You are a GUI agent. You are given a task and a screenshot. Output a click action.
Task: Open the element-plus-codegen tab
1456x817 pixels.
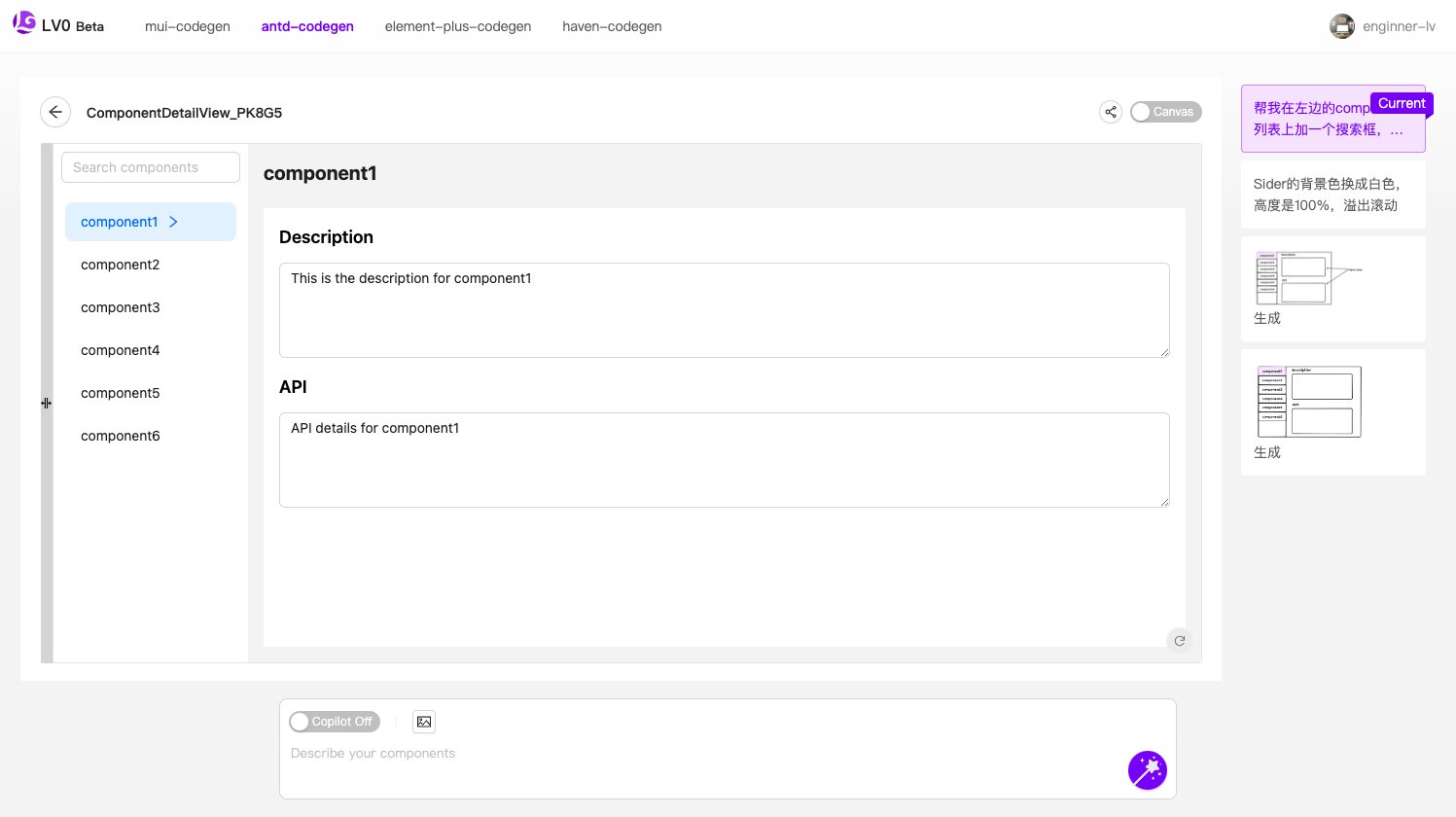coord(458,26)
